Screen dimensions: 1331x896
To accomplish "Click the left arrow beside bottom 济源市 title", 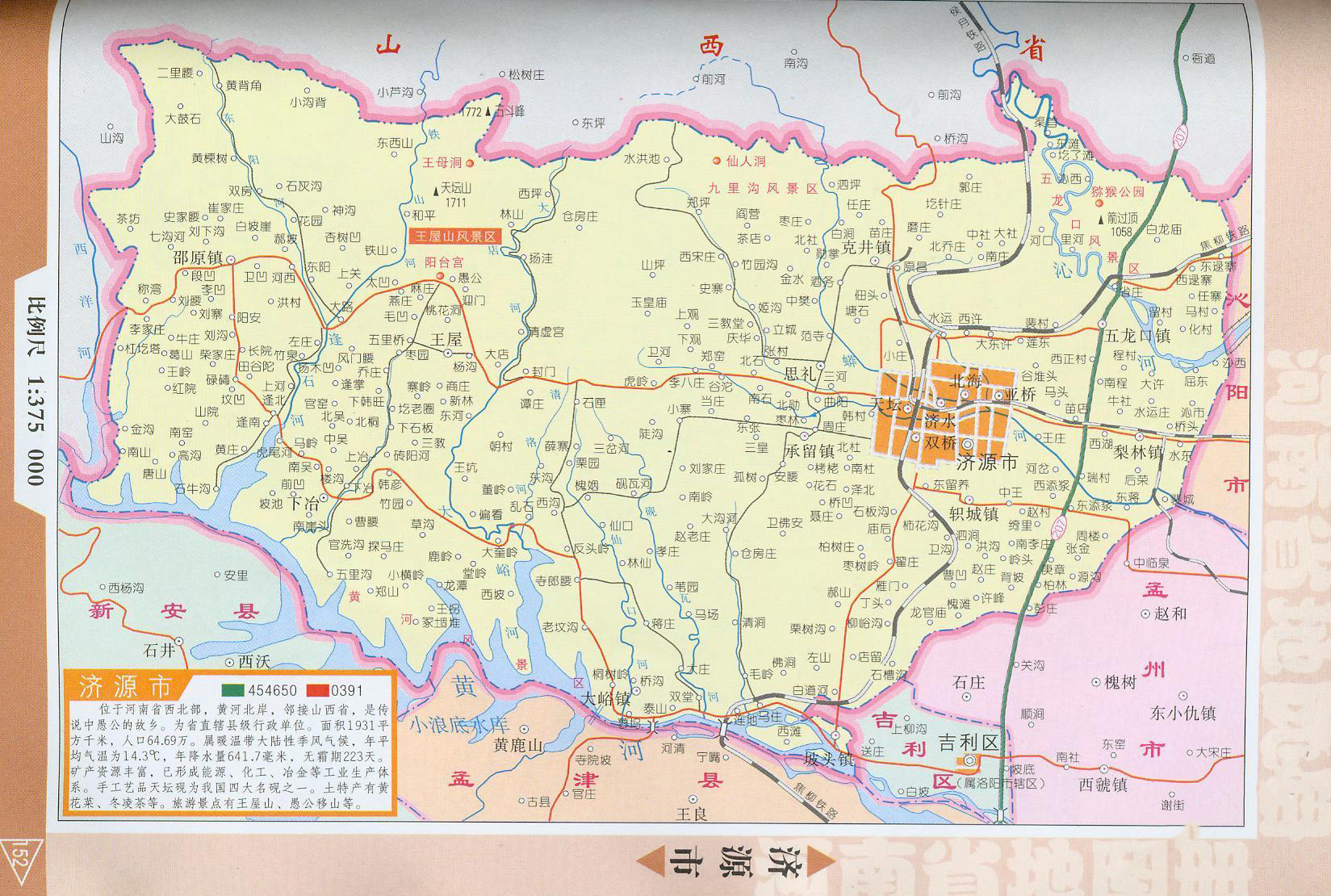I will pyautogui.click(x=651, y=863).
